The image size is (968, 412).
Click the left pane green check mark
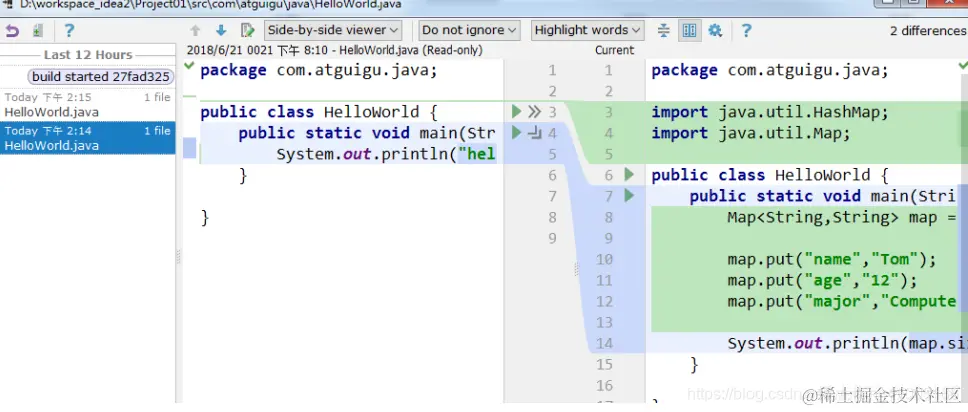(x=189, y=65)
